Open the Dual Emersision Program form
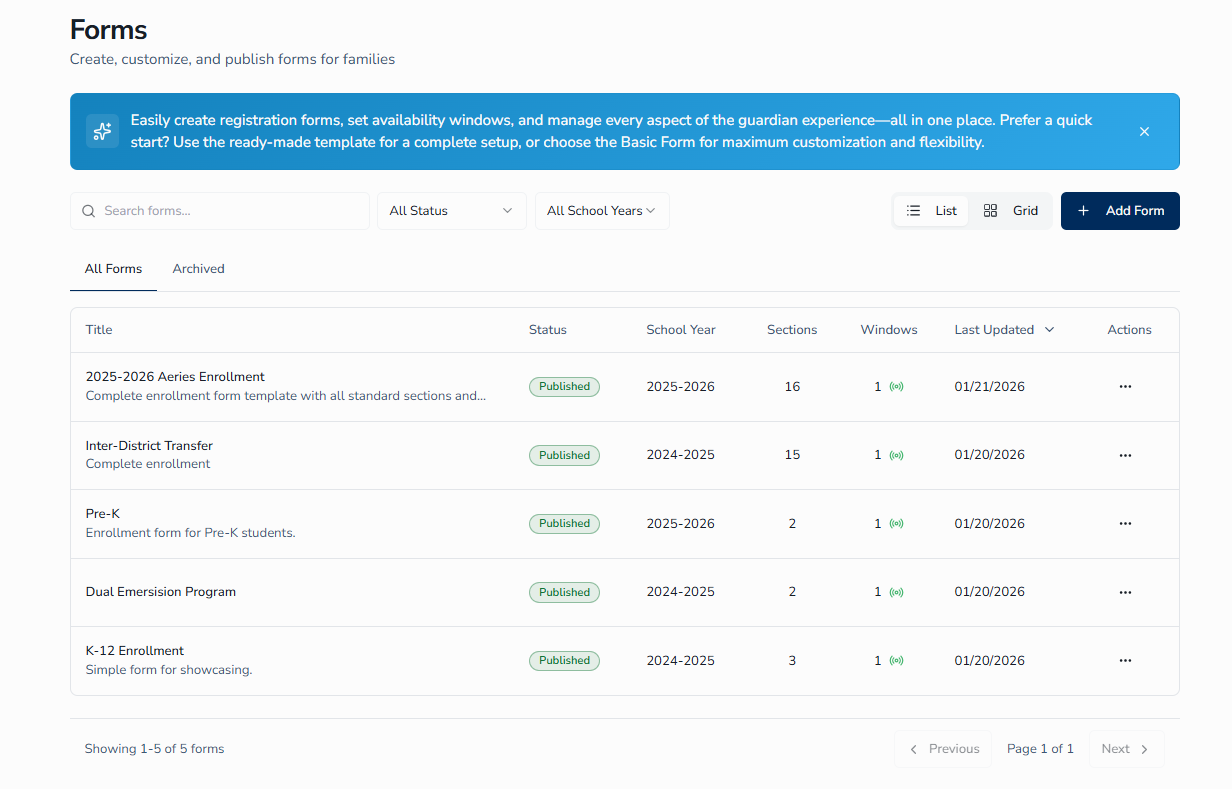This screenshot has height=789, width=1232. click(x=161, y=592)
